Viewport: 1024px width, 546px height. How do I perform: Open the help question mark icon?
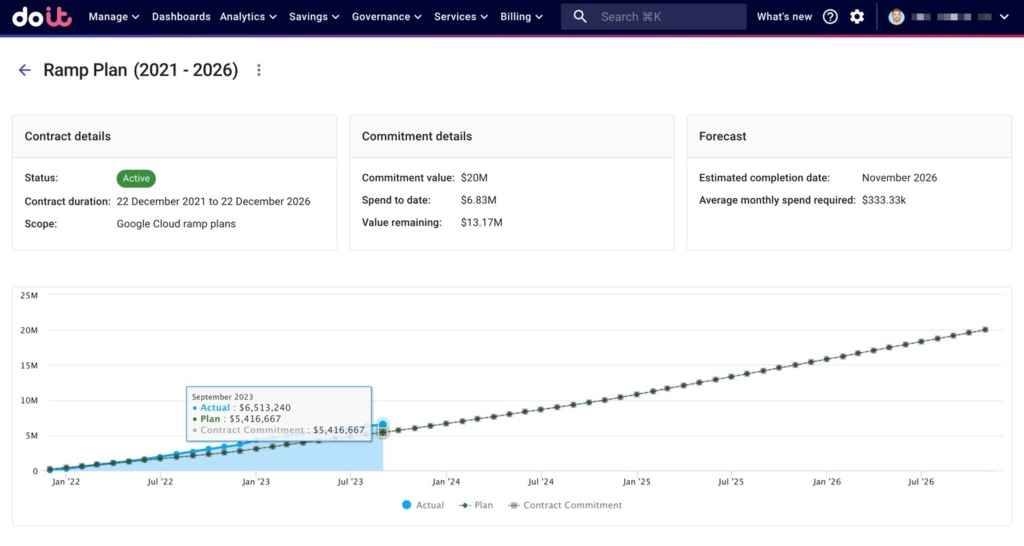[x=830, y=17]
